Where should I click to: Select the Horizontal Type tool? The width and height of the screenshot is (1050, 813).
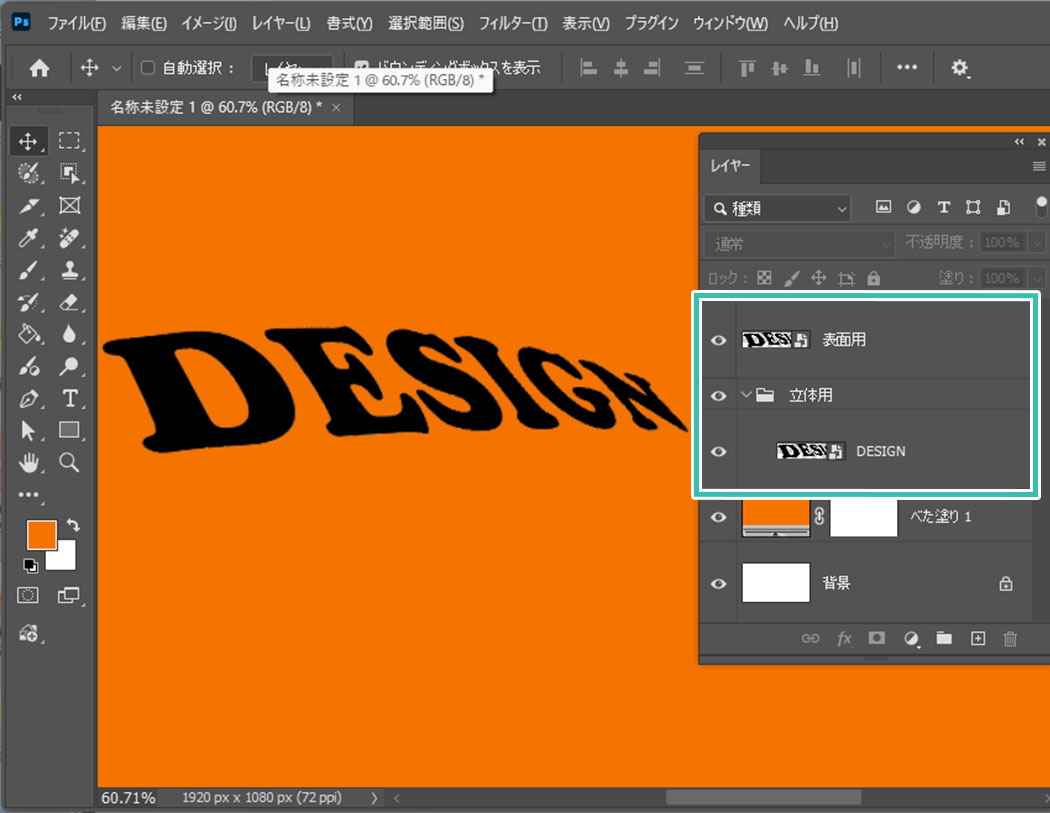(70, 398)
